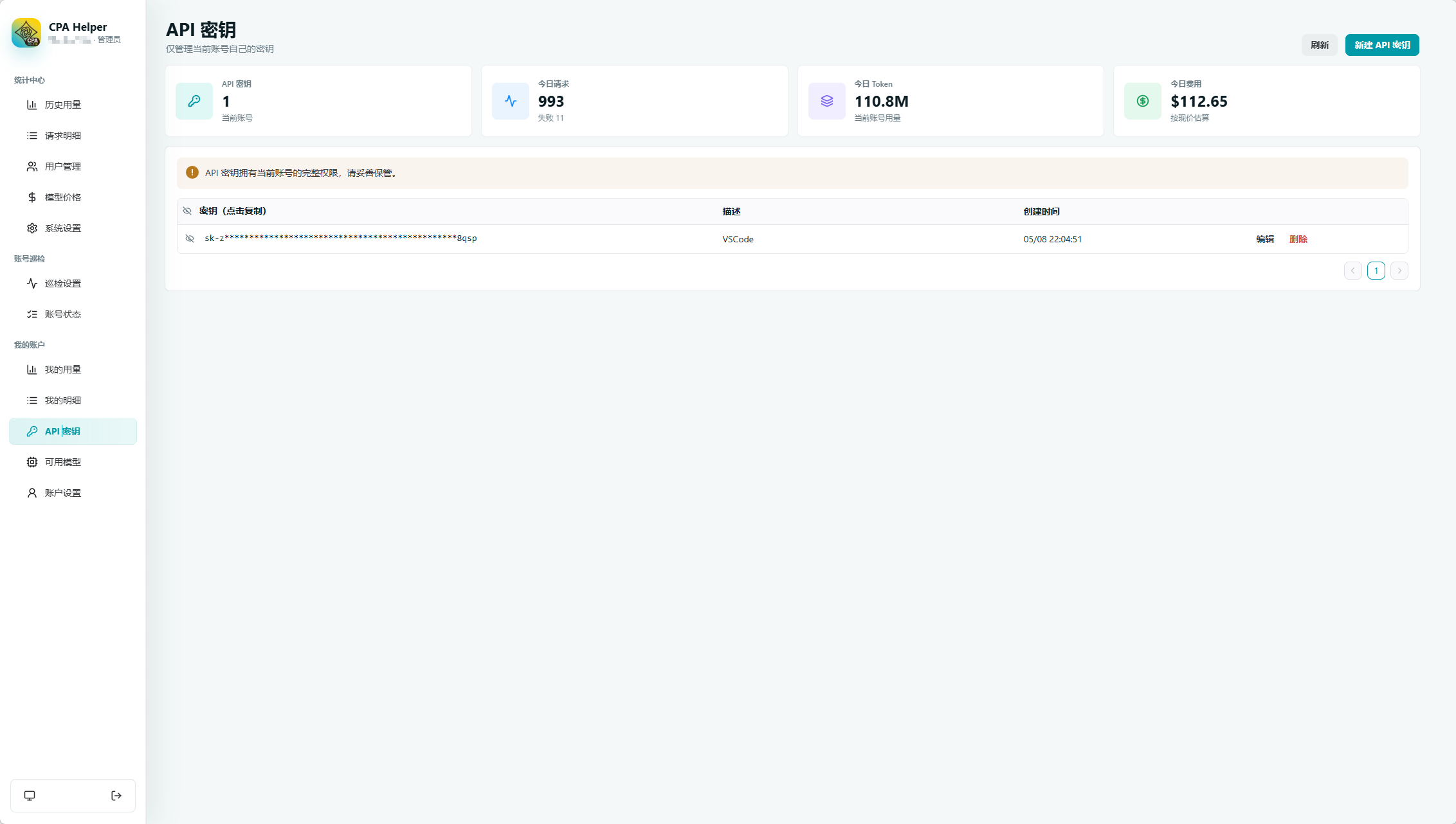Click the activity icon in 今日请求 card

511,101
